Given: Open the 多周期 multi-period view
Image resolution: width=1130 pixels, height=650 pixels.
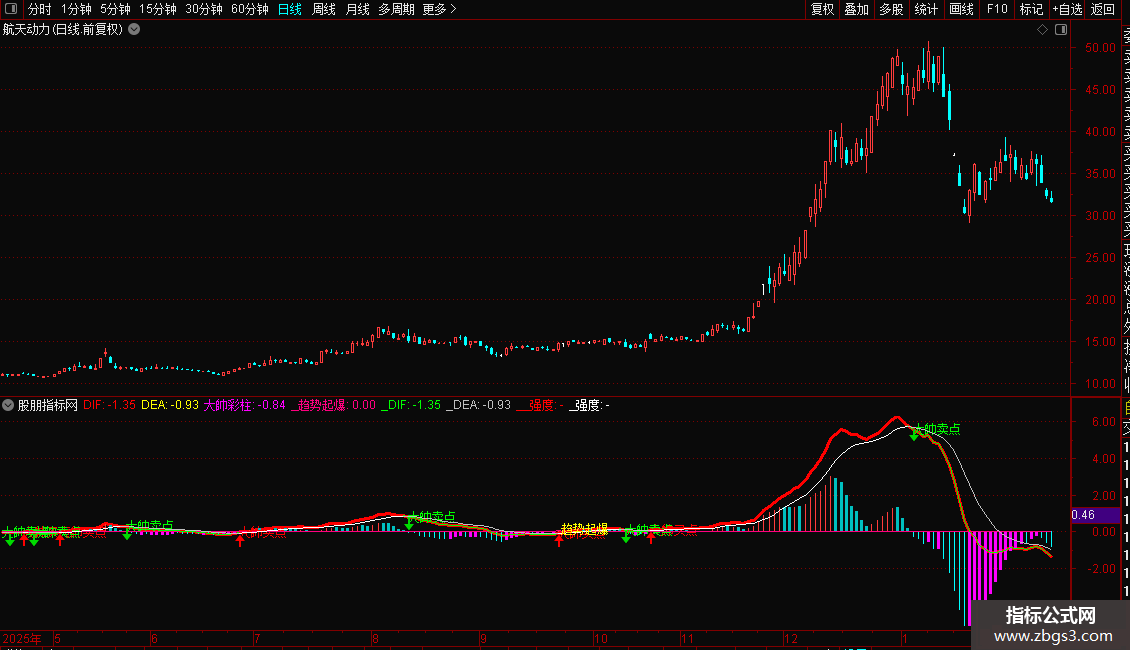Looking at the screenshot, I should click(396, 9).
